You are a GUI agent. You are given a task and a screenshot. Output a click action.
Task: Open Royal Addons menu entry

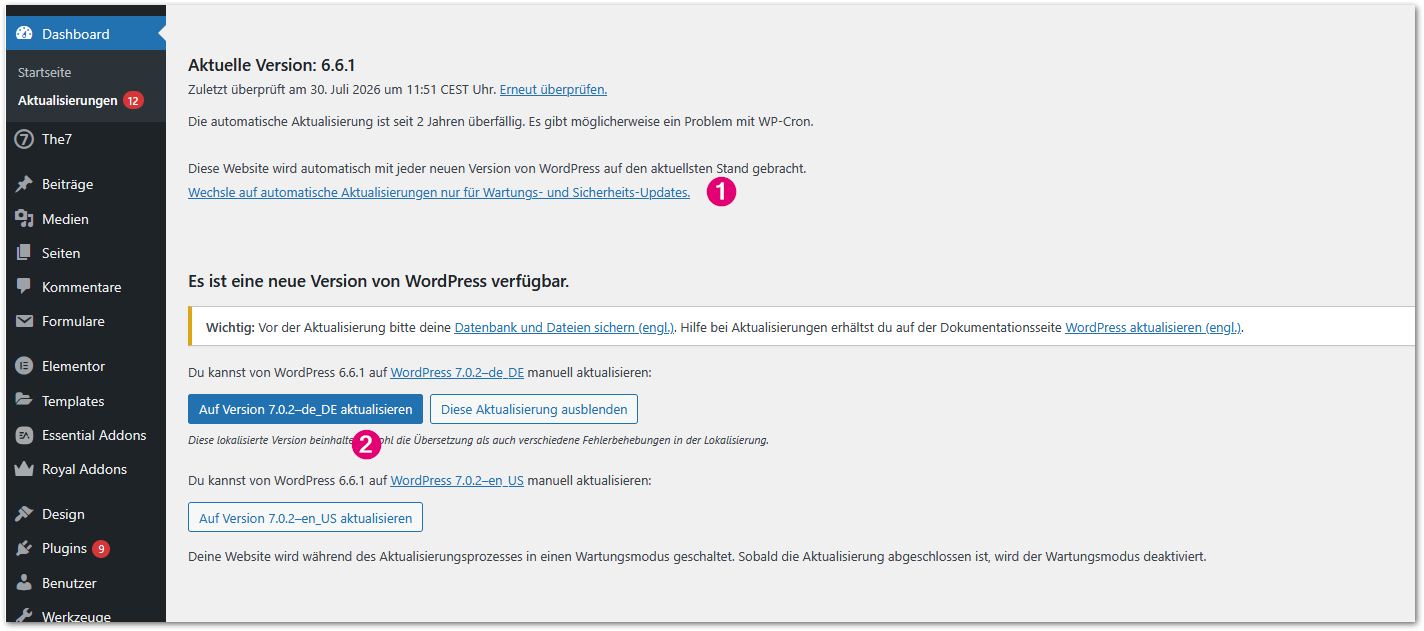86,469
